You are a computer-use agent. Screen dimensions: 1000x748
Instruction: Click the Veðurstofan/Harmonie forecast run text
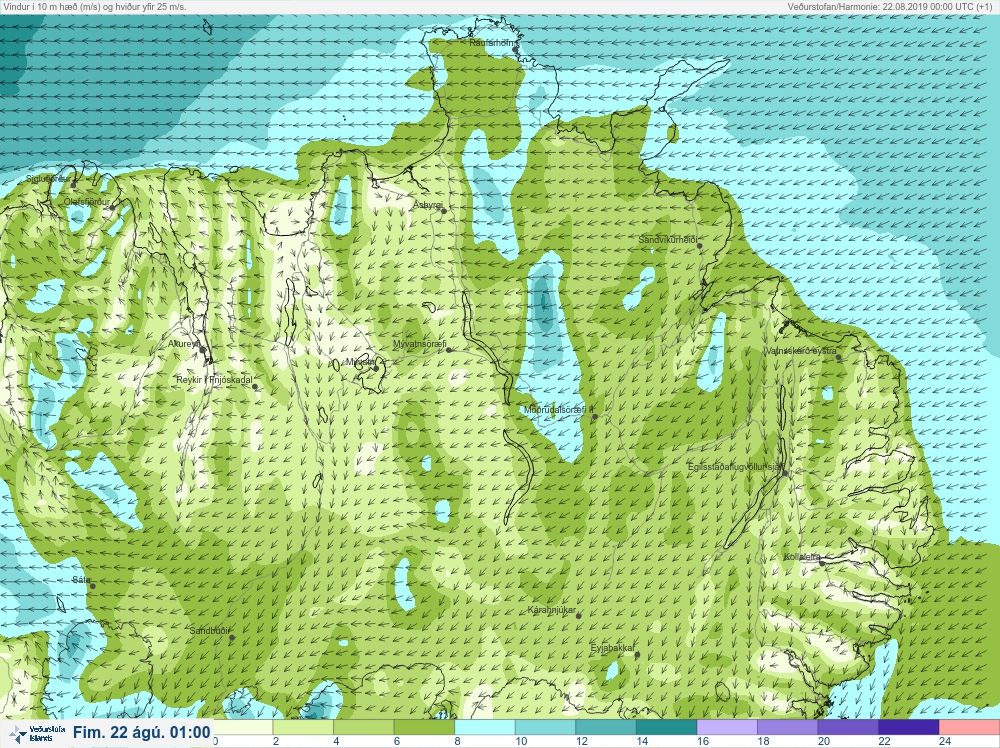[x=892, y=7]
